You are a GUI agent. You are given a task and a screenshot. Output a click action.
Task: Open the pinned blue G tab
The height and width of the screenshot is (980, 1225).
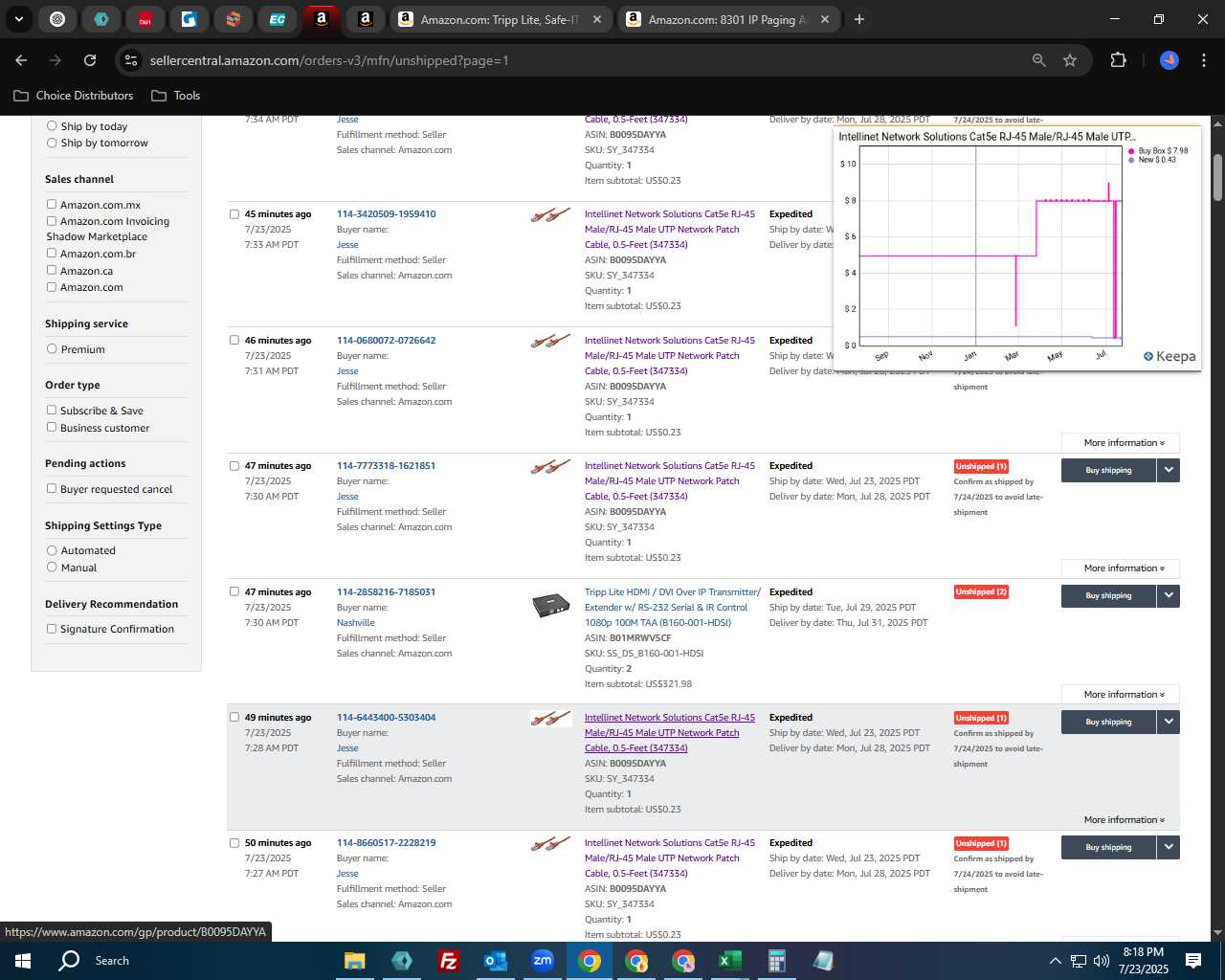click(189, 19)
